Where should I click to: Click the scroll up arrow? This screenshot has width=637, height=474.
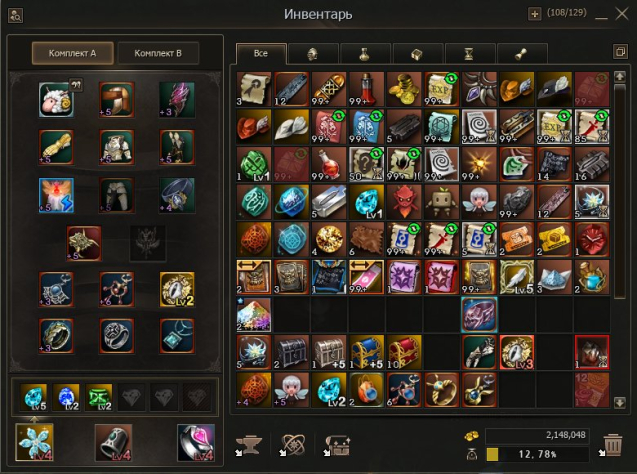pos(620,76)
